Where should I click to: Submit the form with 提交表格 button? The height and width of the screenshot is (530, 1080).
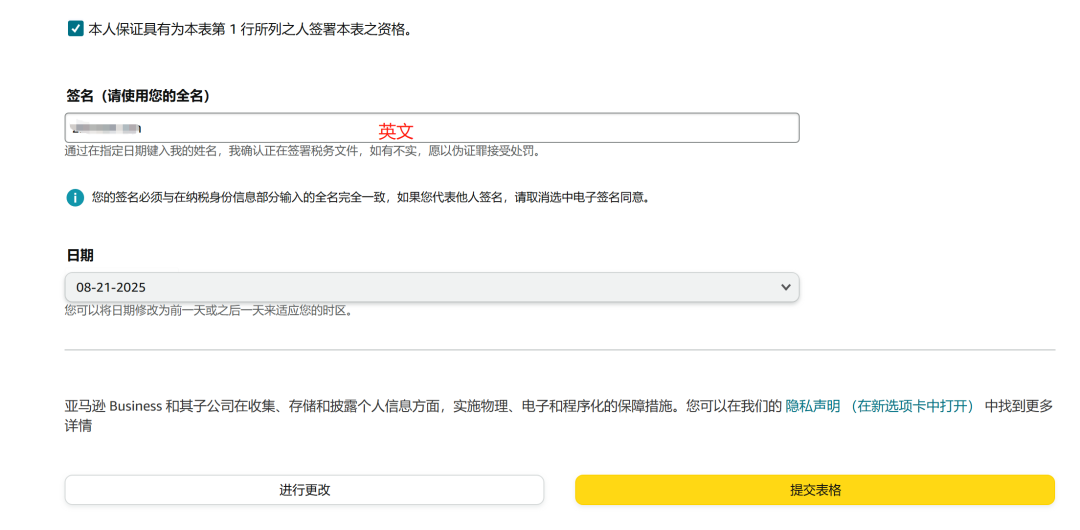pos(815,490)
